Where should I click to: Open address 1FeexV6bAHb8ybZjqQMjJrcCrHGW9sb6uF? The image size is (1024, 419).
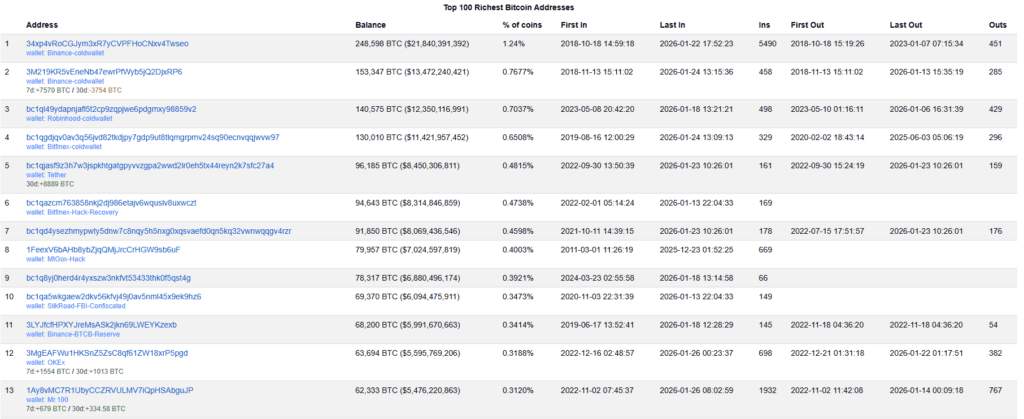click(x=103, y=248)
